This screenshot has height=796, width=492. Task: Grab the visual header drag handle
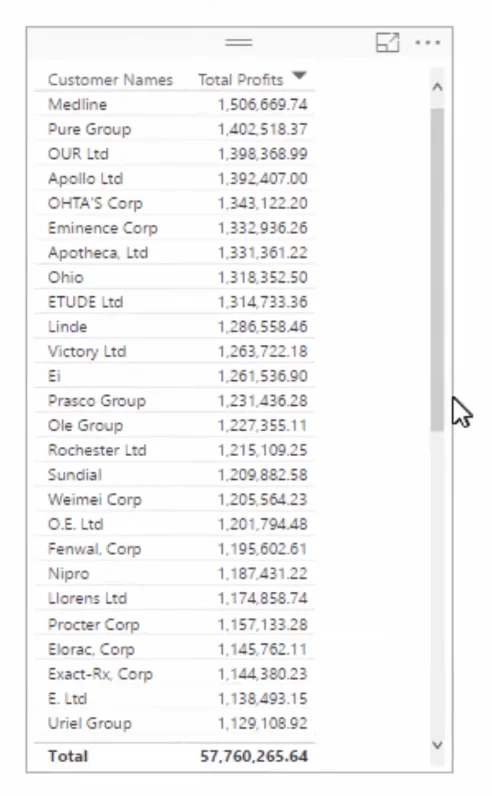tap(239, 43)
